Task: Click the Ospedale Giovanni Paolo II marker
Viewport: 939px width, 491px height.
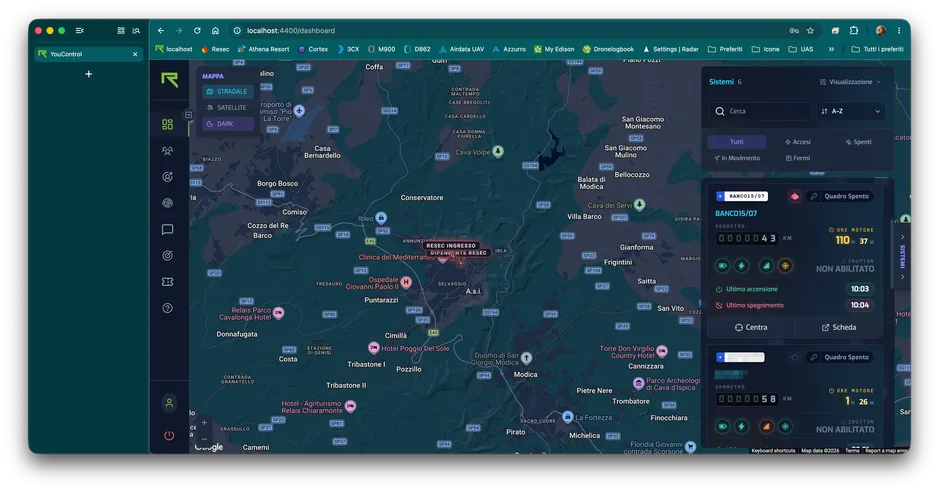Action: coord(406,282)
